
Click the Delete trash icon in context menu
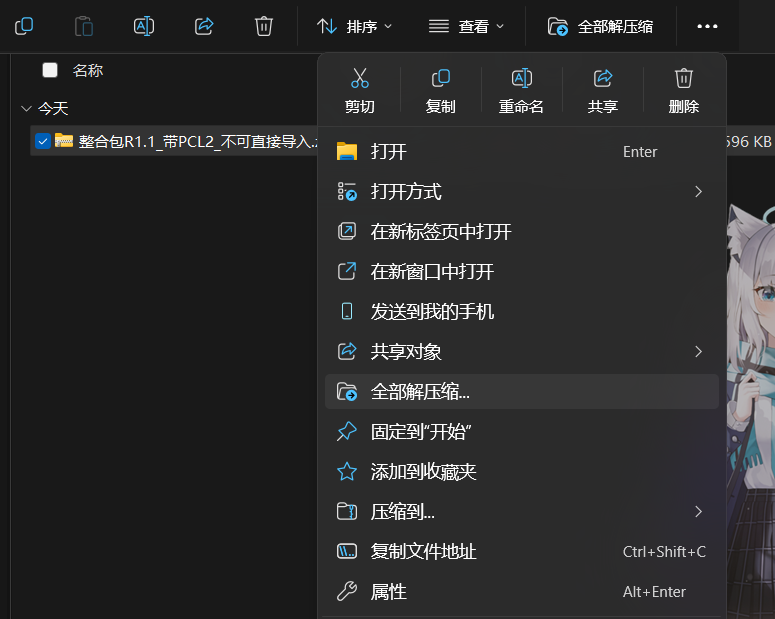pos(684,79)
